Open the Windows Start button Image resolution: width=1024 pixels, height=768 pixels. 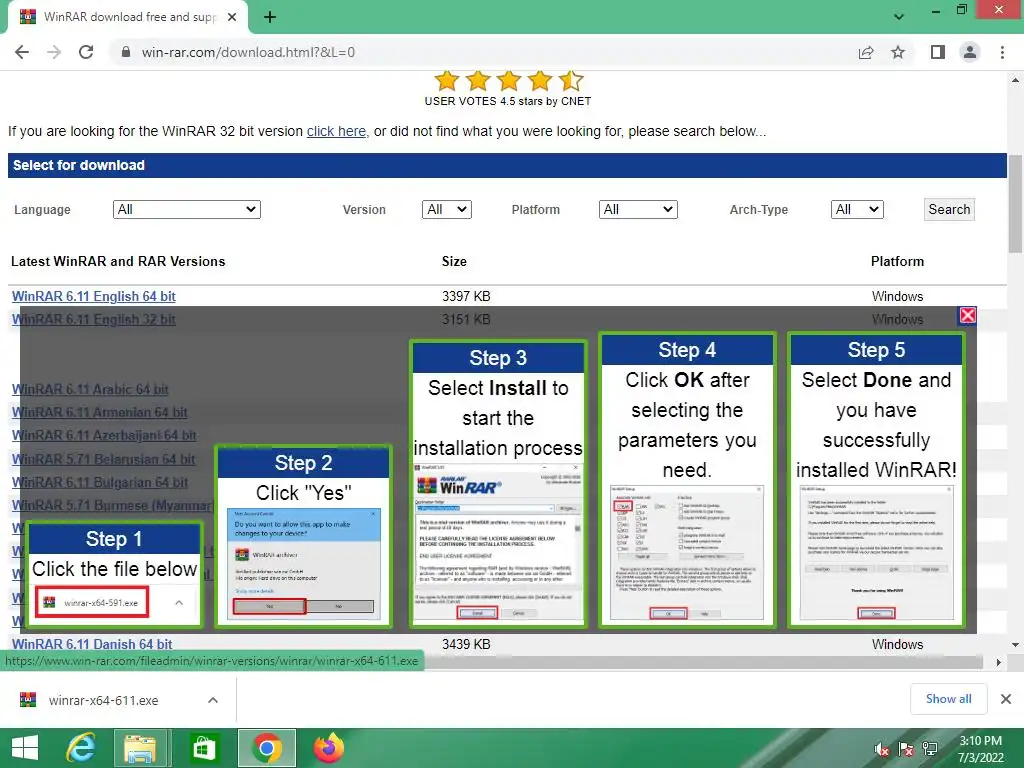[x=25, y=748]
